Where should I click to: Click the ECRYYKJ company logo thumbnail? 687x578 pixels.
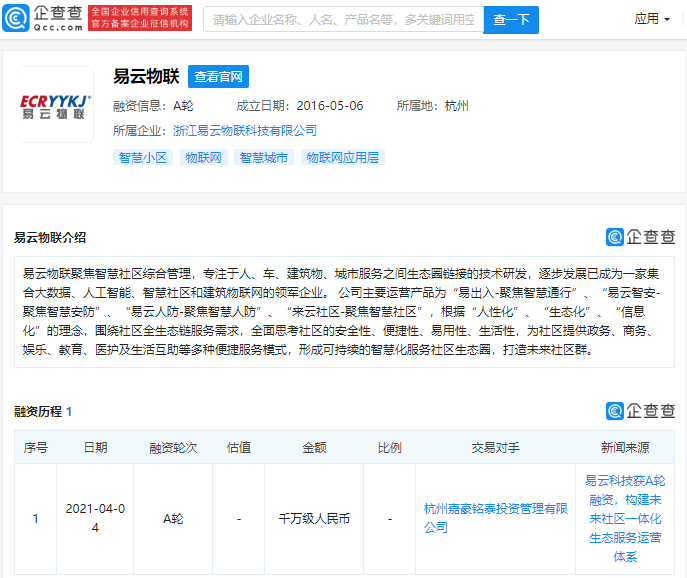[56, 104]
